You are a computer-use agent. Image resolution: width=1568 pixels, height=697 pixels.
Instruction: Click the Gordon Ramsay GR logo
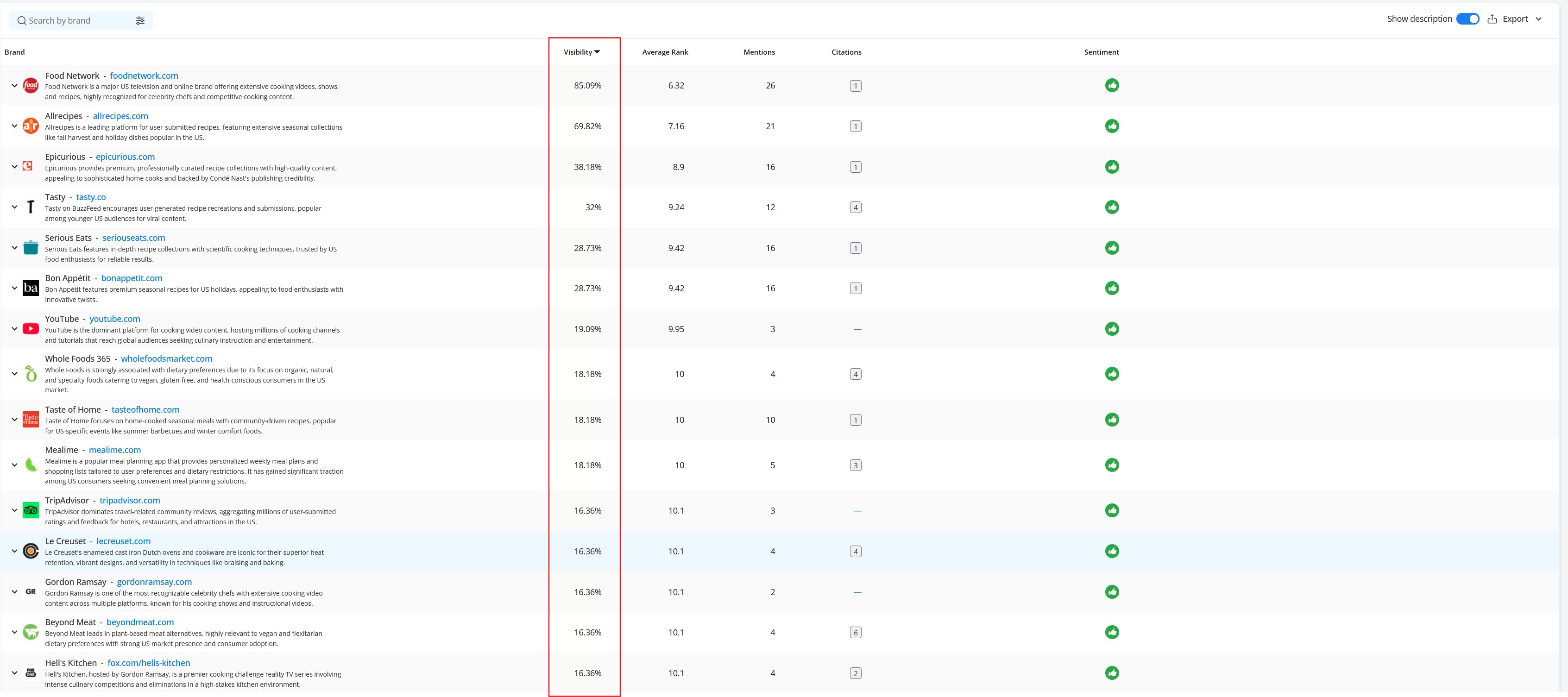click(31, 592)
